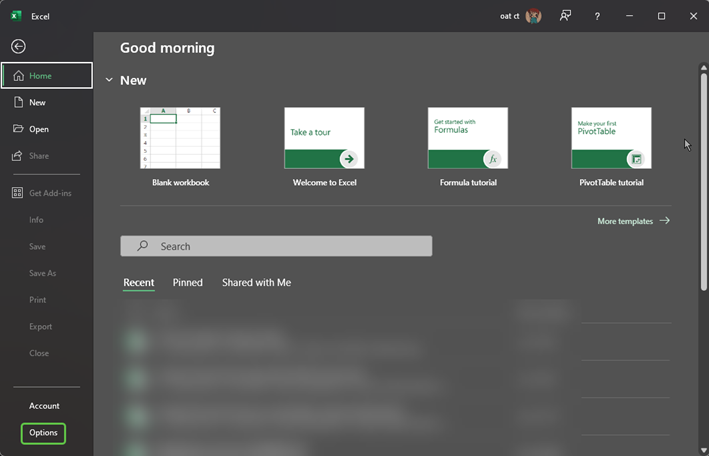Click the user account profile picture
709x456 pixels.
(533, 16)
